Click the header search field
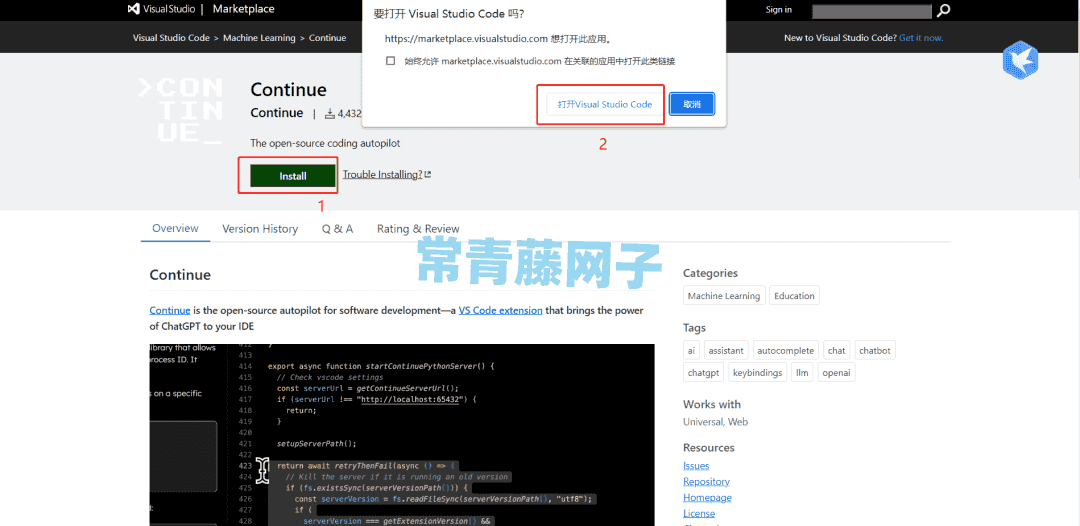The image size is (1080, 526). (872, 10)
